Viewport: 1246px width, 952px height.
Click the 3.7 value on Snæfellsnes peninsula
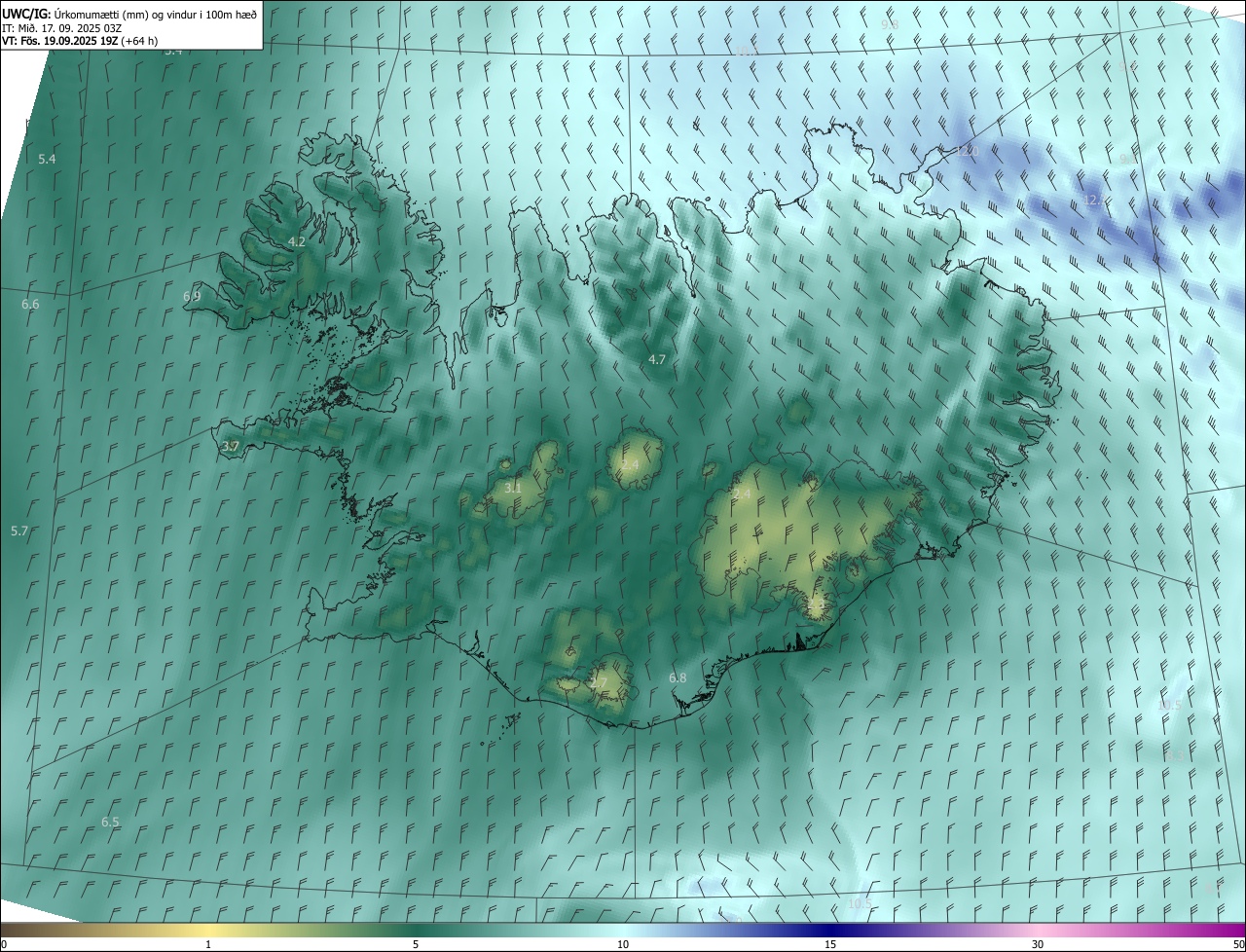tap(231, 447)
